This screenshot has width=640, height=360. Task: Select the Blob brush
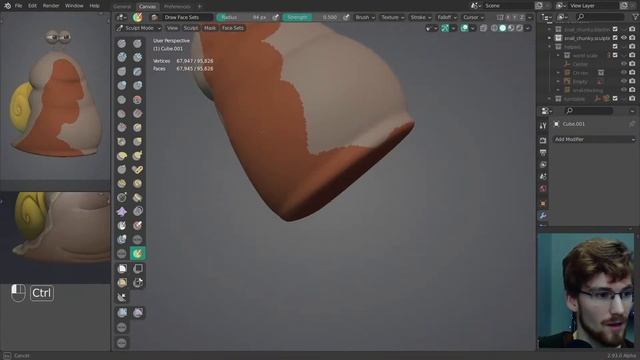pyautogui.click(x=138, y=85)
